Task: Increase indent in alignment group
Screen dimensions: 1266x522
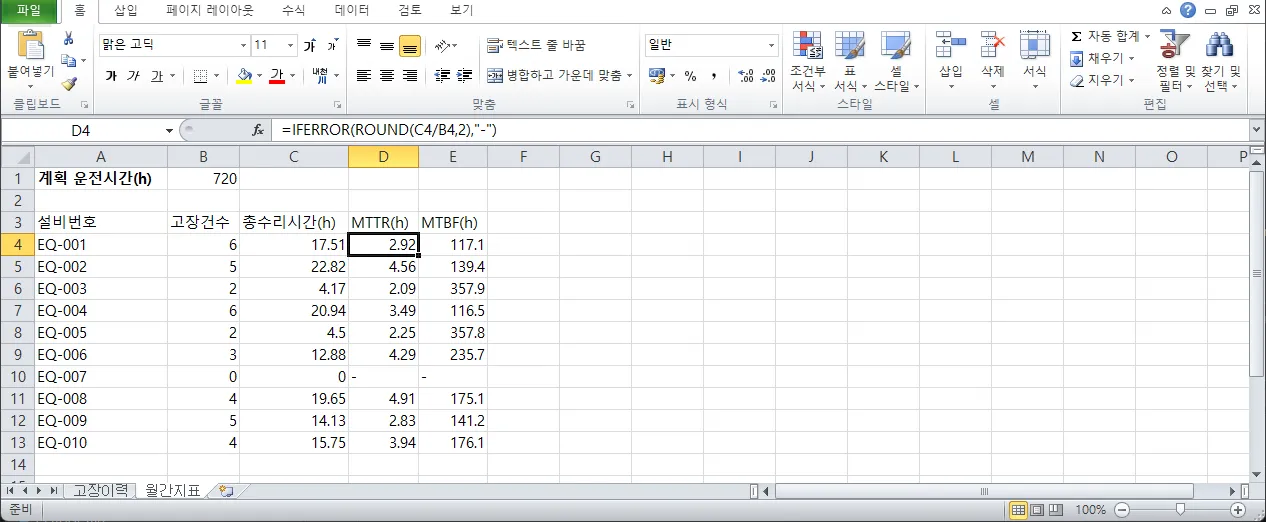Action: [464, 76]
